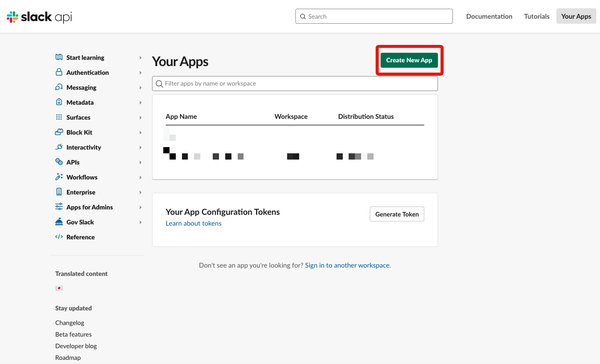
Task: Expand the Workflows section chevron
Action: pyautogui.click(x=140, y=177)
